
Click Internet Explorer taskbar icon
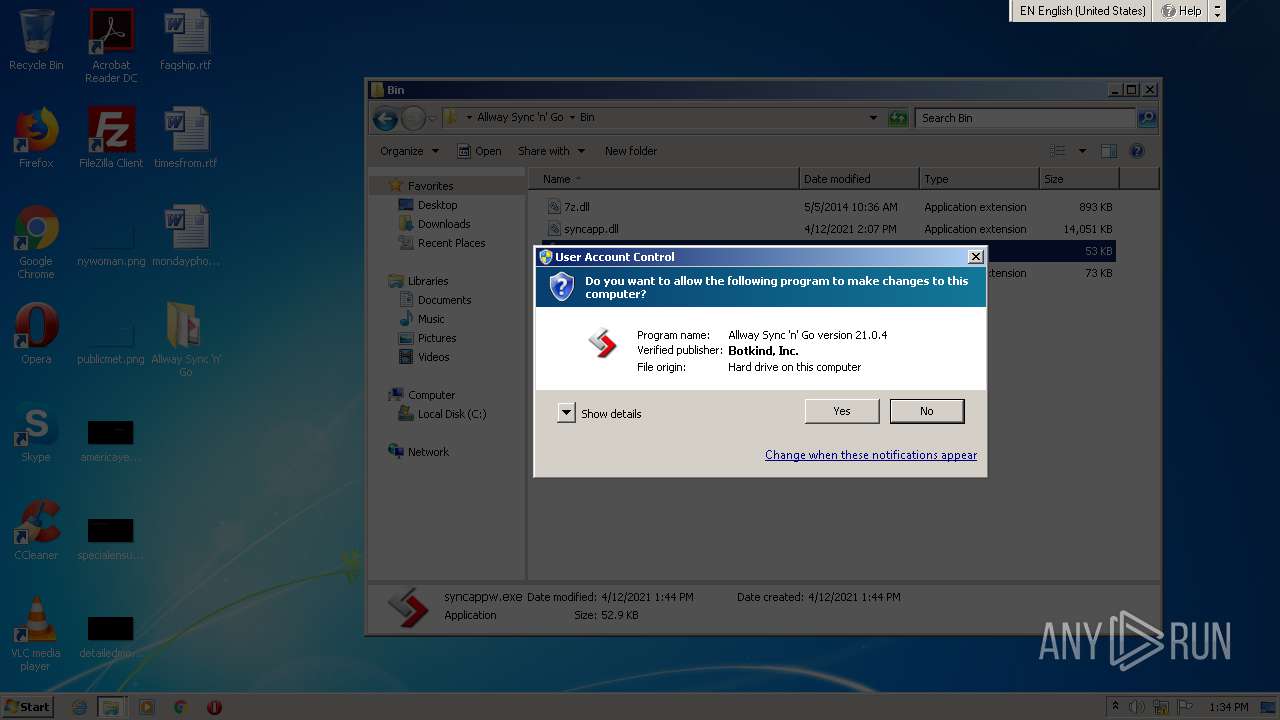(80, 707)
